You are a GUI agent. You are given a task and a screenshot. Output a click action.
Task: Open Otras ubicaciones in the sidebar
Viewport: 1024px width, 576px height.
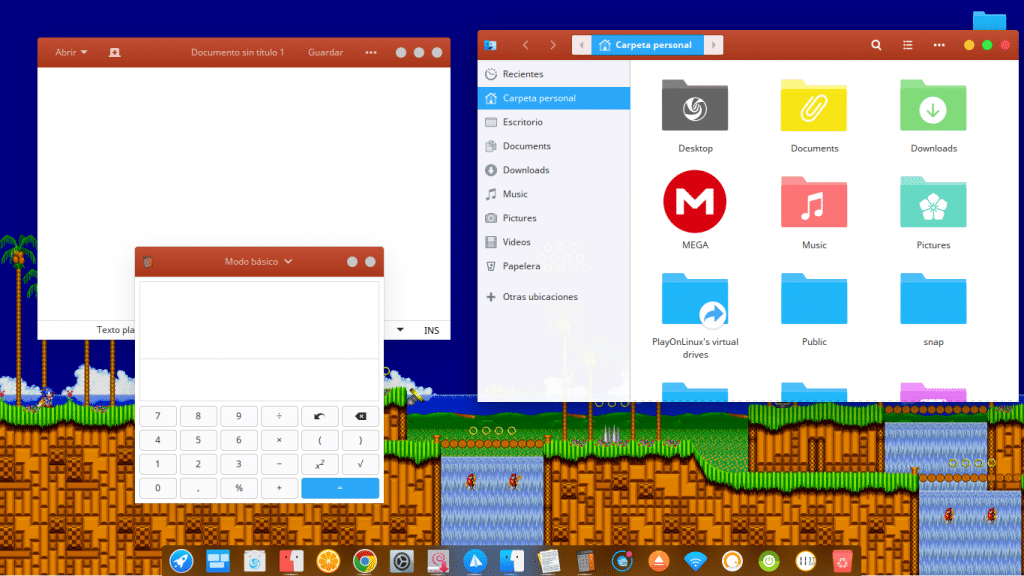tap(554, 296)
